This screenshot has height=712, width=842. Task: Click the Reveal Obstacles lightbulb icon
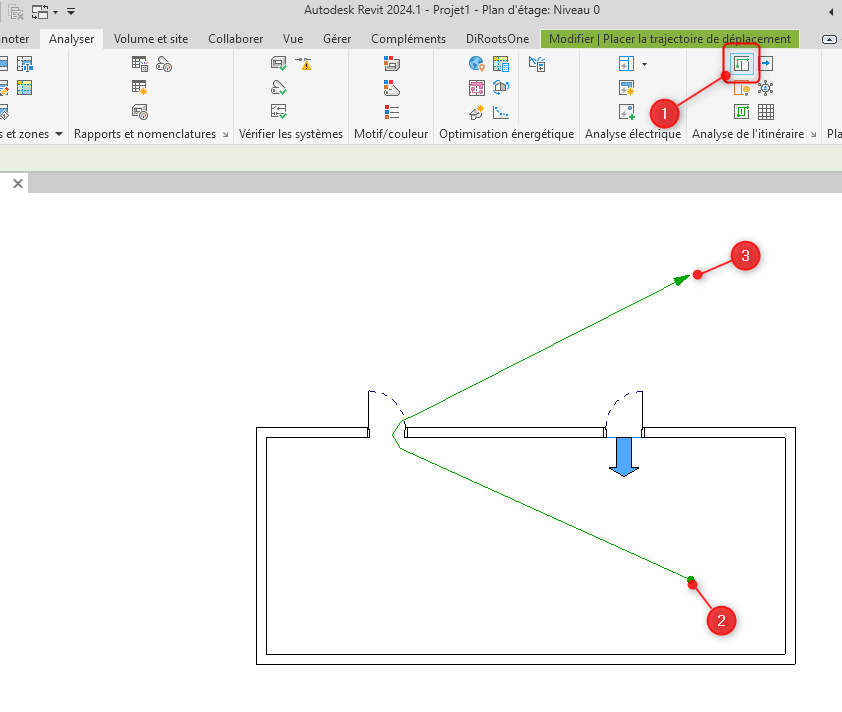point(742,88)
